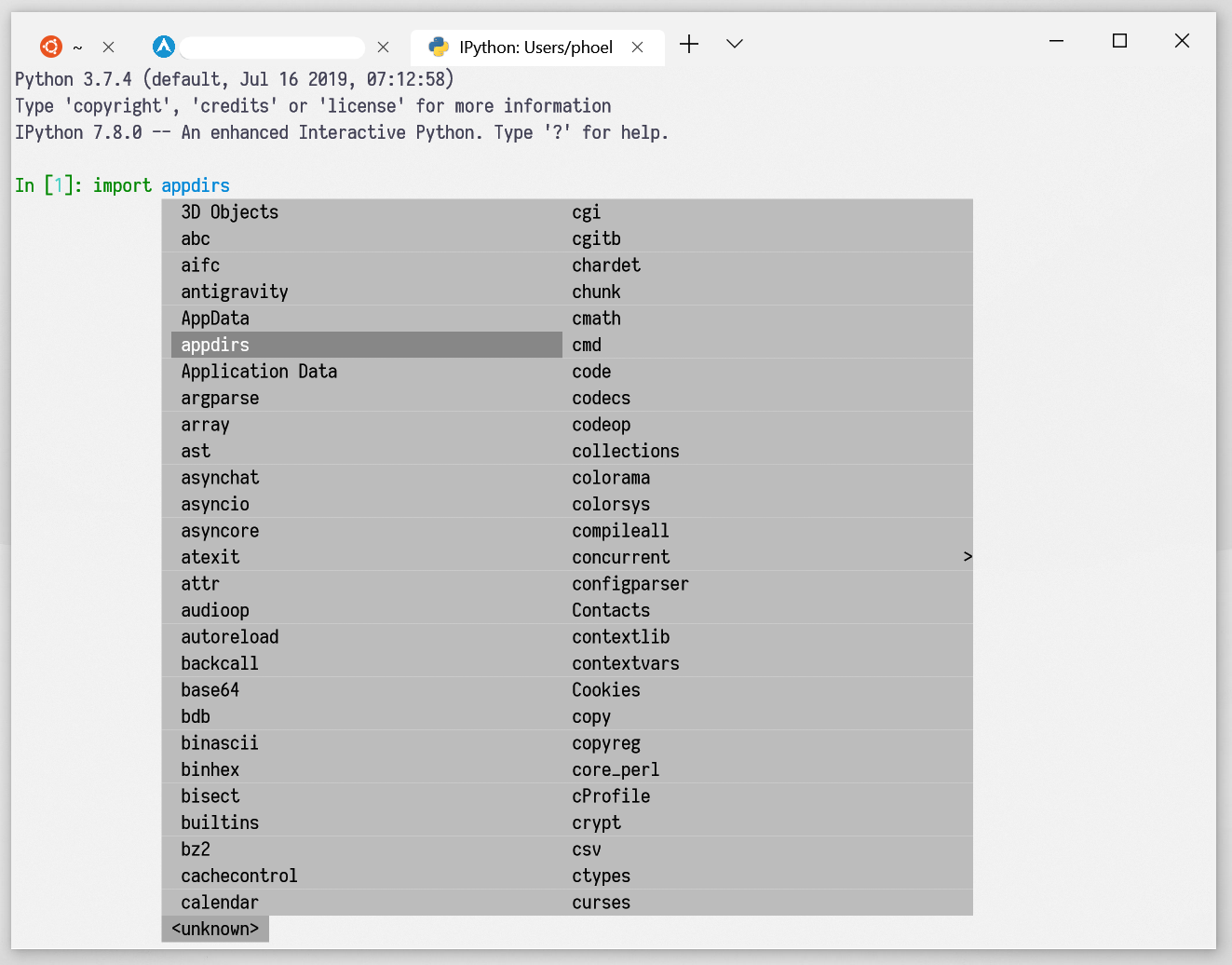The height and width of the screenshot is (965, 1232).
Task: Open a new terminal tab with the plus icon
Action: tap(689, 44)
